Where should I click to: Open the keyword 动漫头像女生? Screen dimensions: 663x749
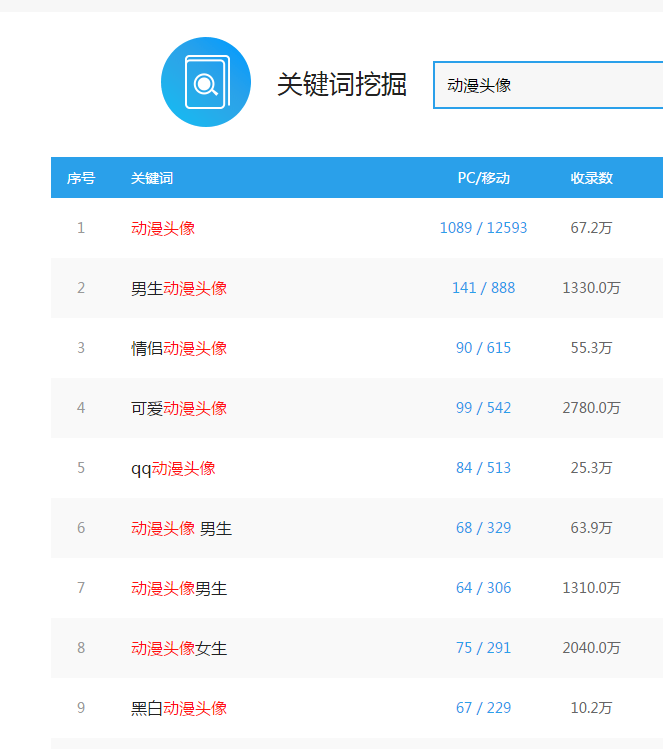click(x=179, y=648)
